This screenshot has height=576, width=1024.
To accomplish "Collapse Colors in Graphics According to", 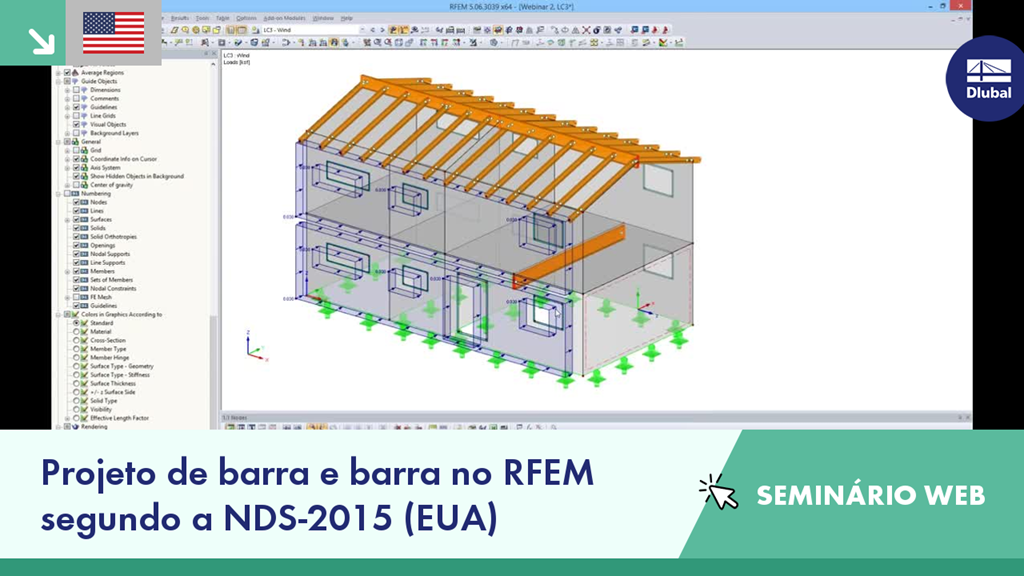I will tap(59, 314).
